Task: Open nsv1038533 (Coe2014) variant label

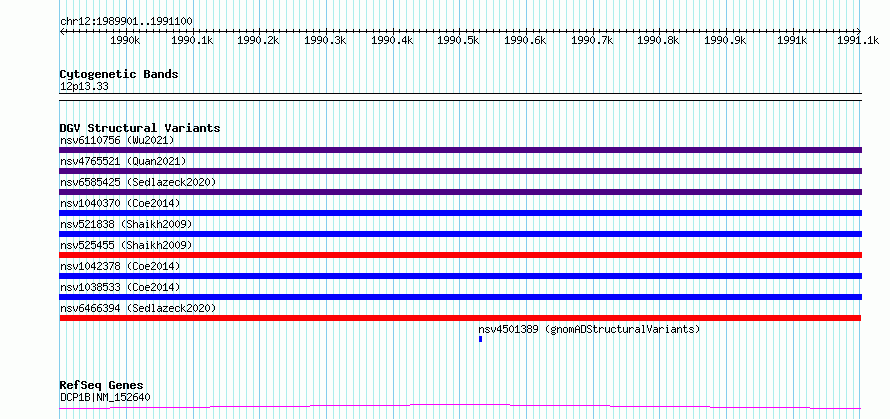Action: pos(120,287)
